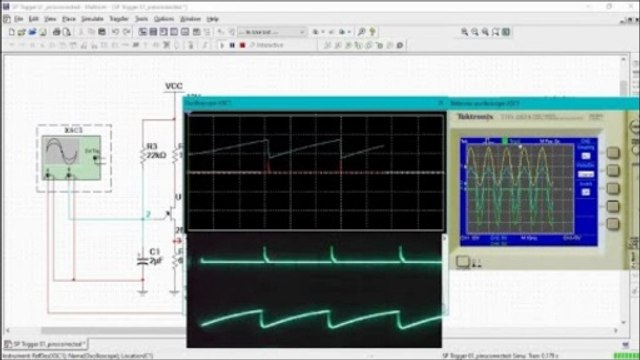Click the Full screen icon
The height and width of the screenshot is (360, 640).
[x=506, y=32]
